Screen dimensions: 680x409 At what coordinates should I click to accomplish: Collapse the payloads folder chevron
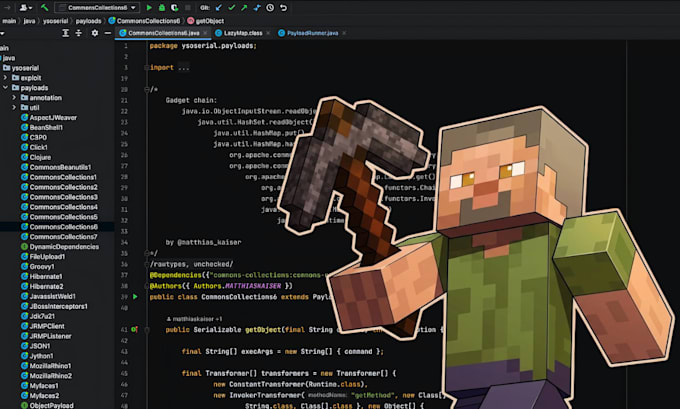pos(5,88)
